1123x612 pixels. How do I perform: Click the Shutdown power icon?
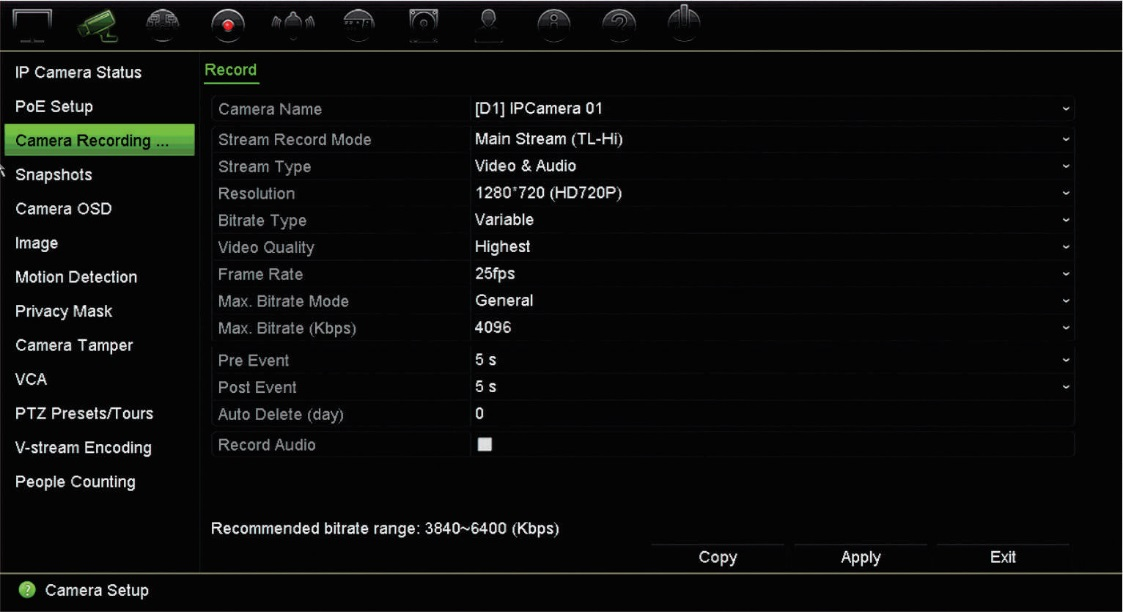(x=684, y=24)
